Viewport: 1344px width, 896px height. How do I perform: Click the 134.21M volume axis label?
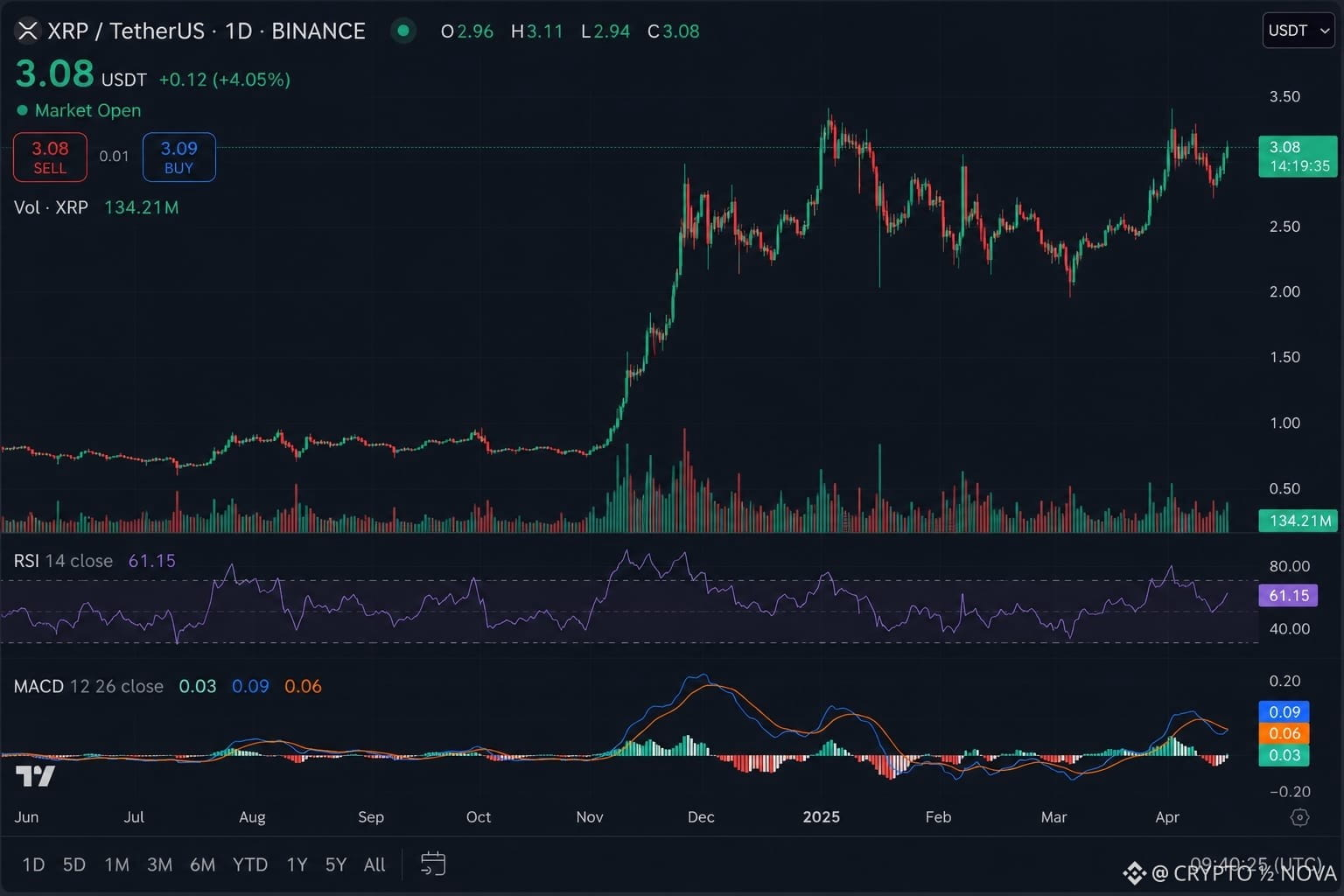pos(1298,521)
